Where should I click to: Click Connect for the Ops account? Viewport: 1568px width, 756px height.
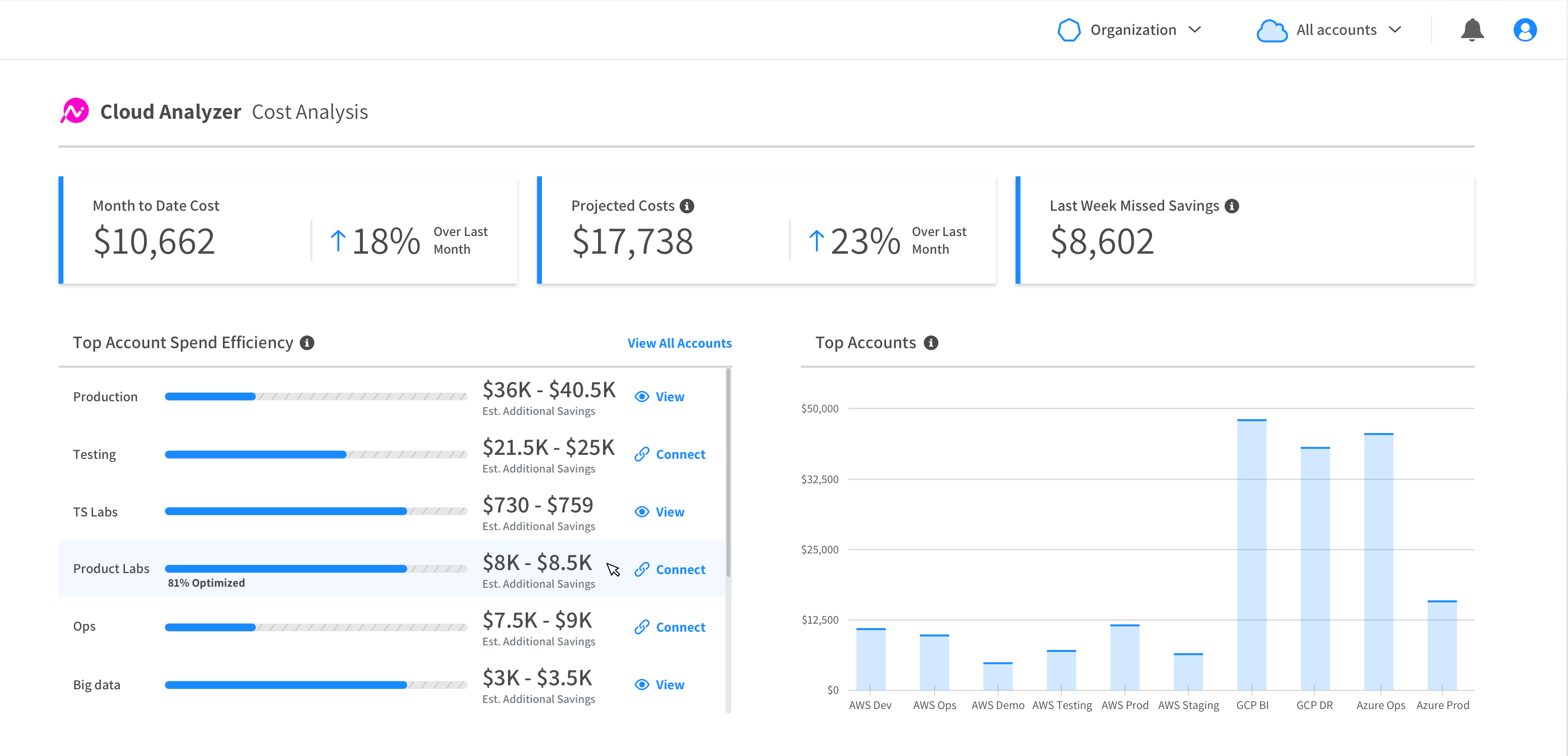[x=680, y=626]
